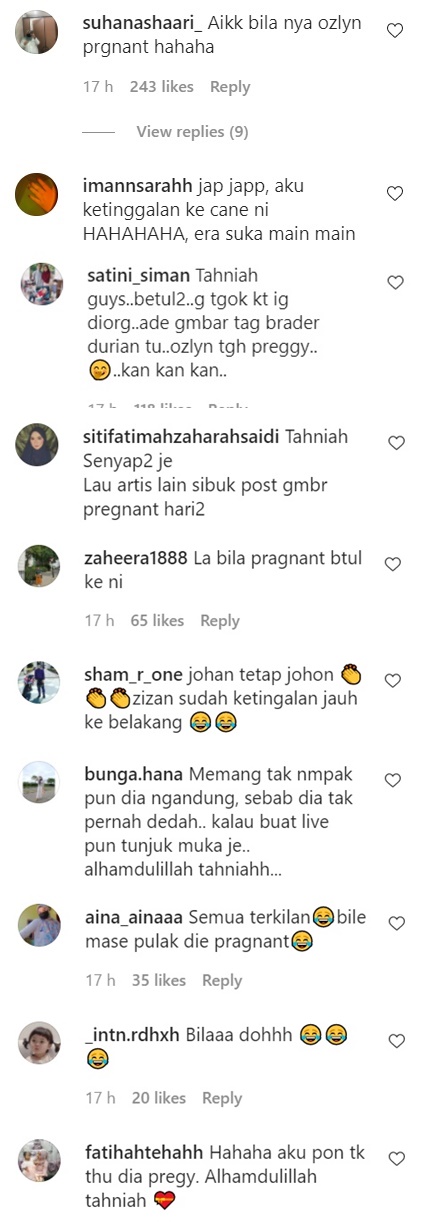This screenshot has height=1222, width=436.
Task: View 243 likes on first comment
Action: tap(161, 87)
